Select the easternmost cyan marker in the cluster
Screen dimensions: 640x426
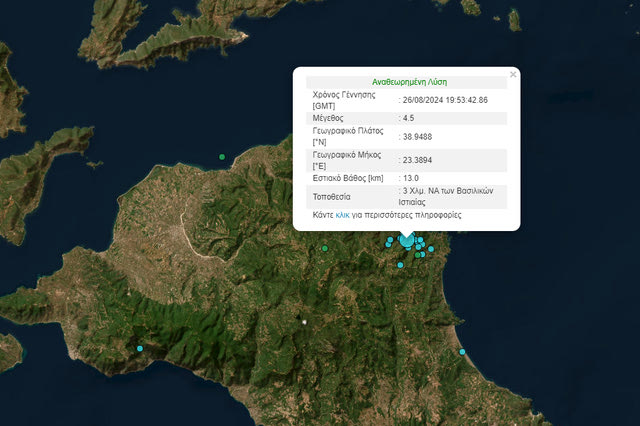(x=431, y=249)
